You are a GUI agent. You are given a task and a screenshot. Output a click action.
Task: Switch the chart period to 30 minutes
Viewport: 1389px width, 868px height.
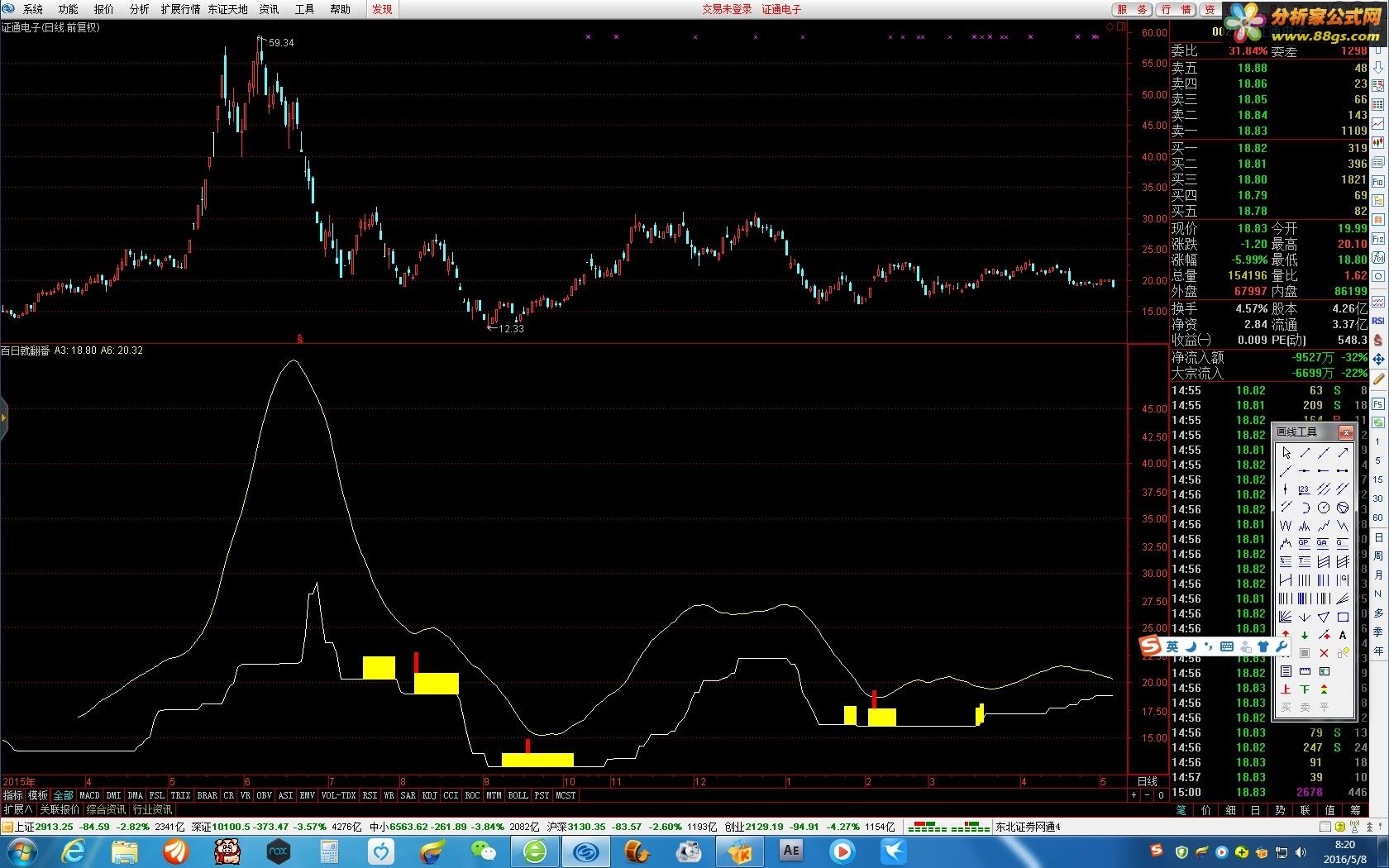[1377, 498]
